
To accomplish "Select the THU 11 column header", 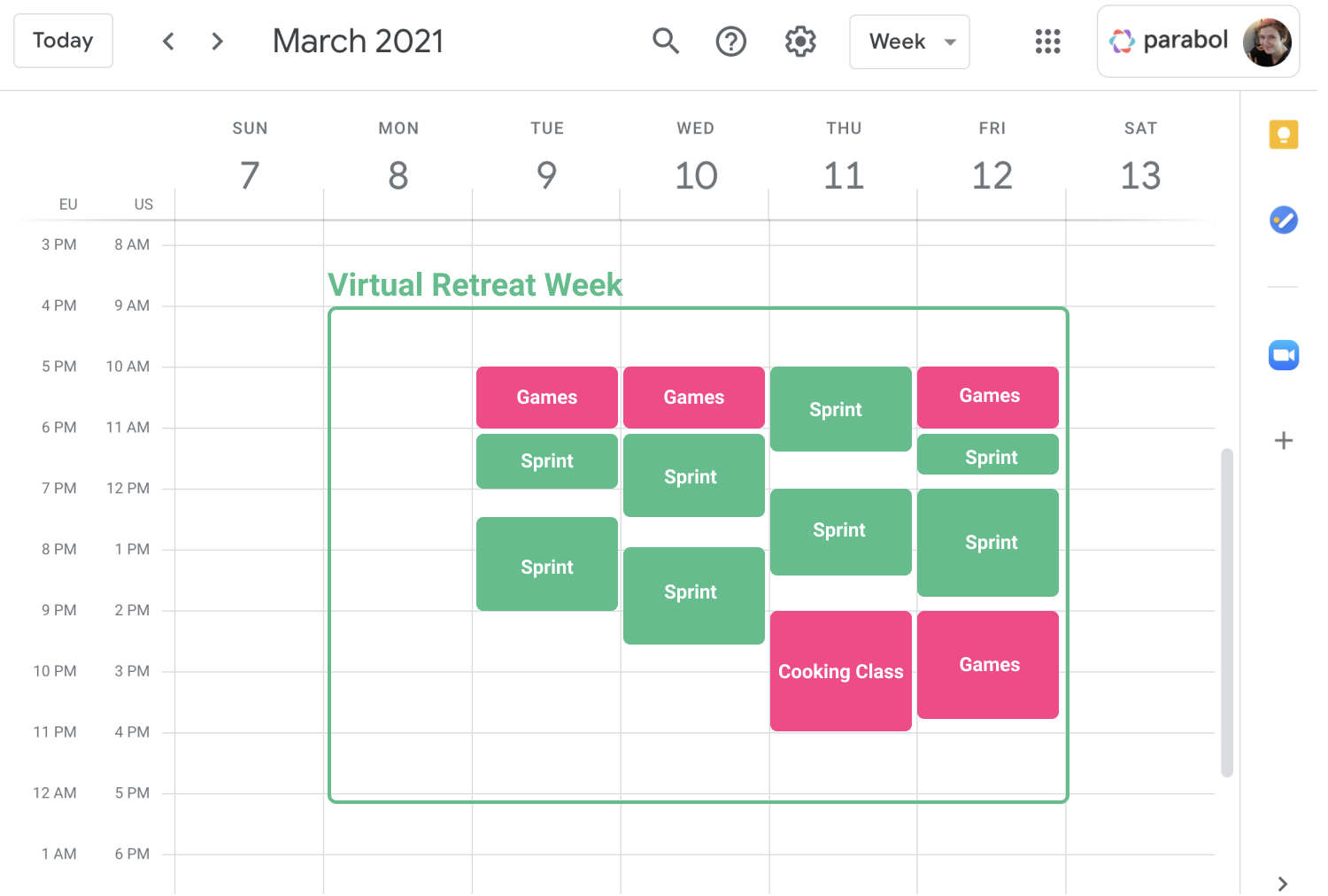I will 844,155.
